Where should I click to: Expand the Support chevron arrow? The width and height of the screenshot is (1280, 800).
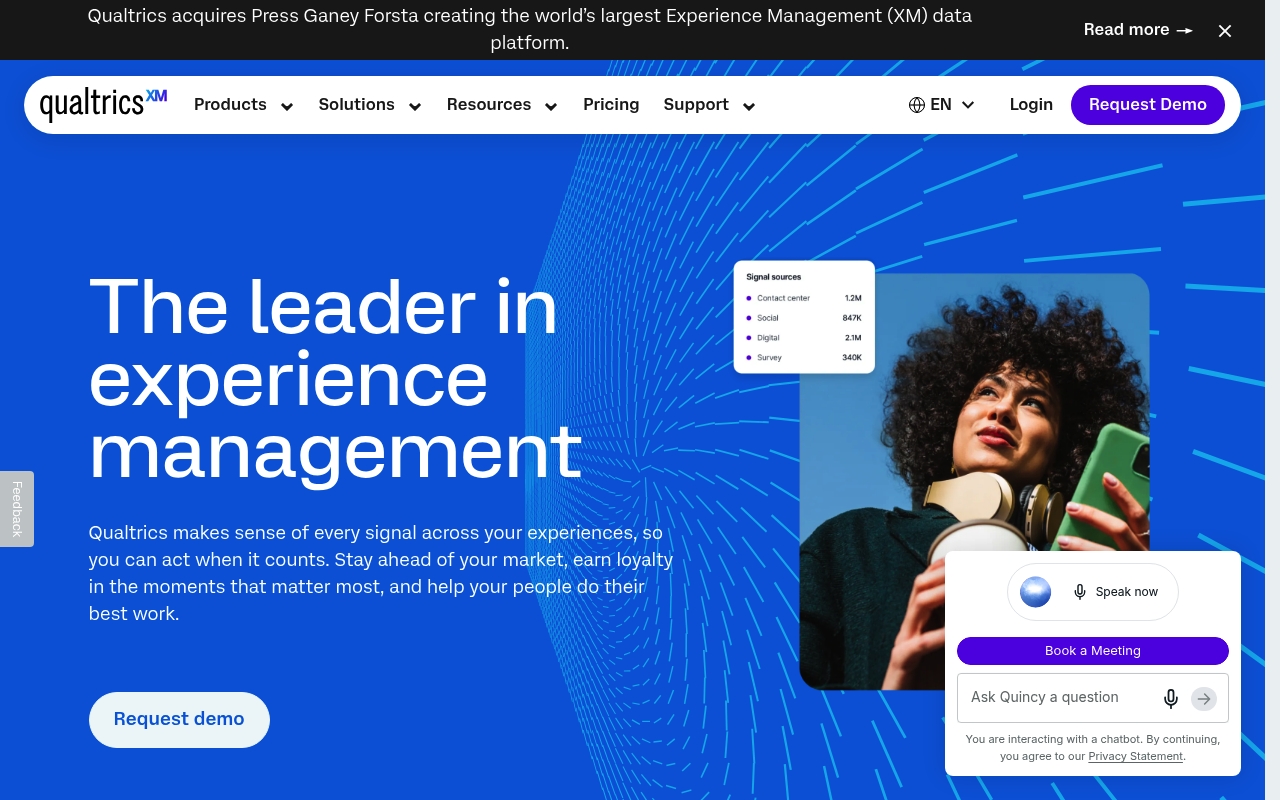tap(749, 106)
